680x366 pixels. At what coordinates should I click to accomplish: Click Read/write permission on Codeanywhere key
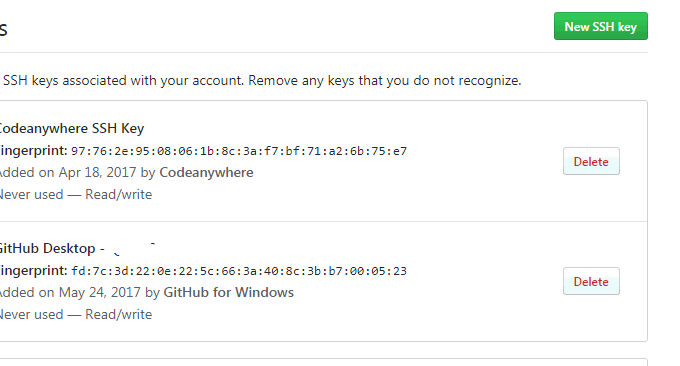tap(118, 195)
